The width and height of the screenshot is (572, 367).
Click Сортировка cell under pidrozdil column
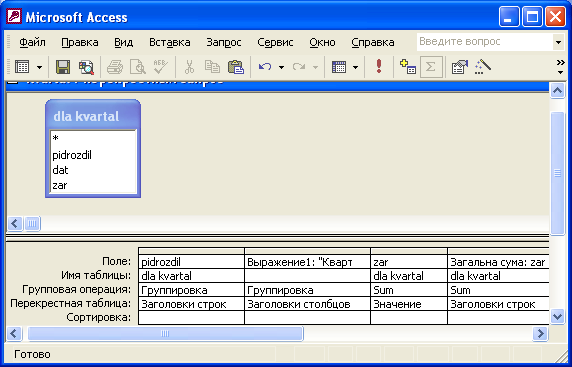point(191,317)
